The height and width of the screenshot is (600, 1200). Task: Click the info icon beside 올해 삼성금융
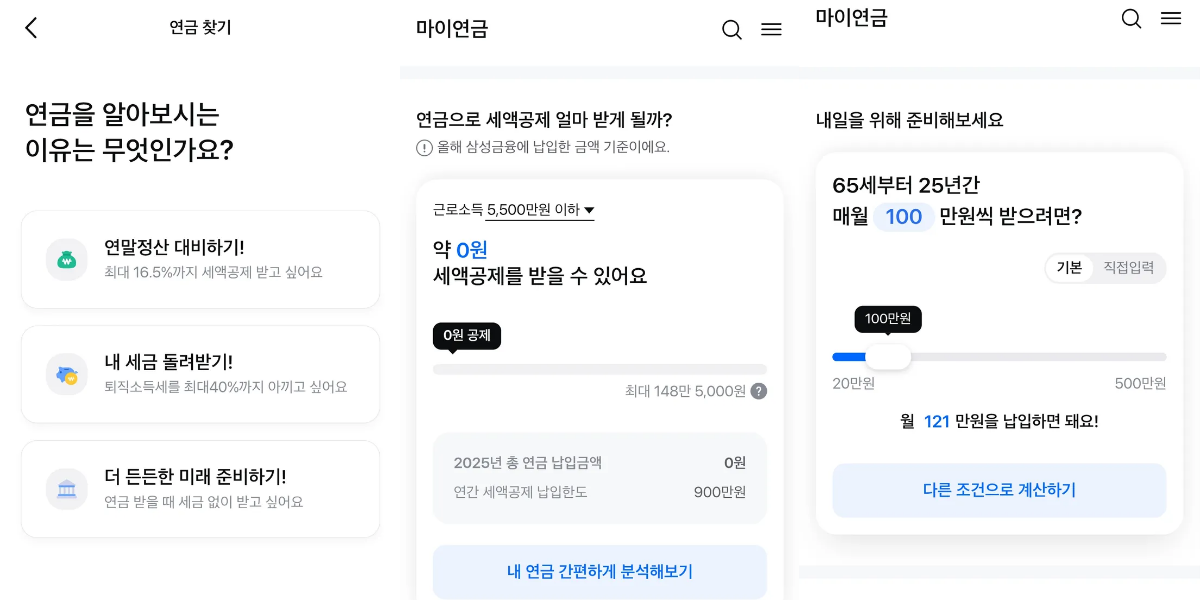[x=424, y=148]
